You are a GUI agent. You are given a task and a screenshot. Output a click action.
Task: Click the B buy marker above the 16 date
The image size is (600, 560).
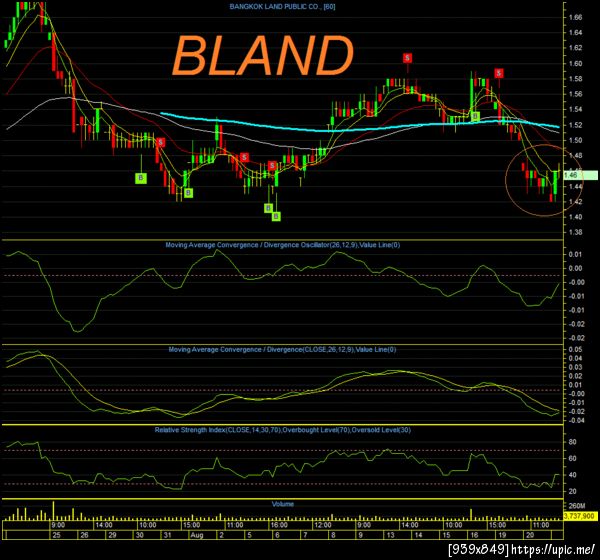pos(475,116)
